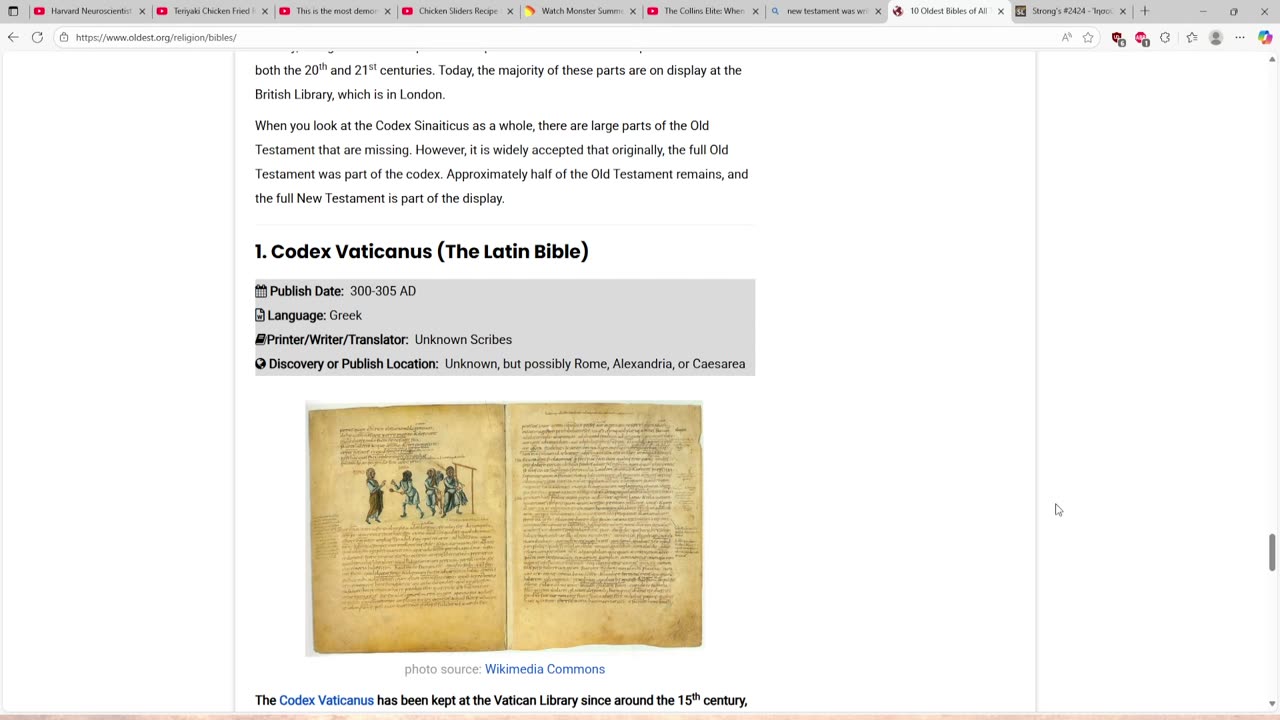Click the 'Language: Greek' line
This screenshot has height=720, width=1280.
tap(308, 315)
